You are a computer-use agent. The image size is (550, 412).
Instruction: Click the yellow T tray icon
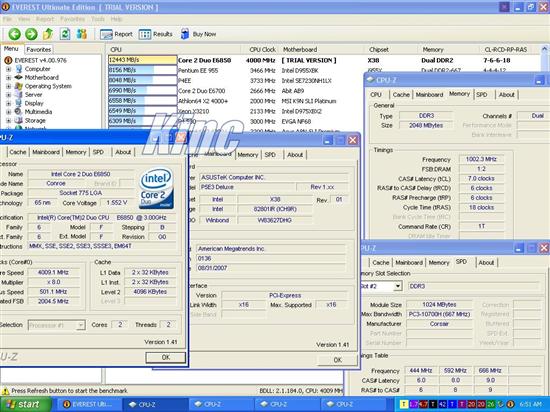point(403,404)
